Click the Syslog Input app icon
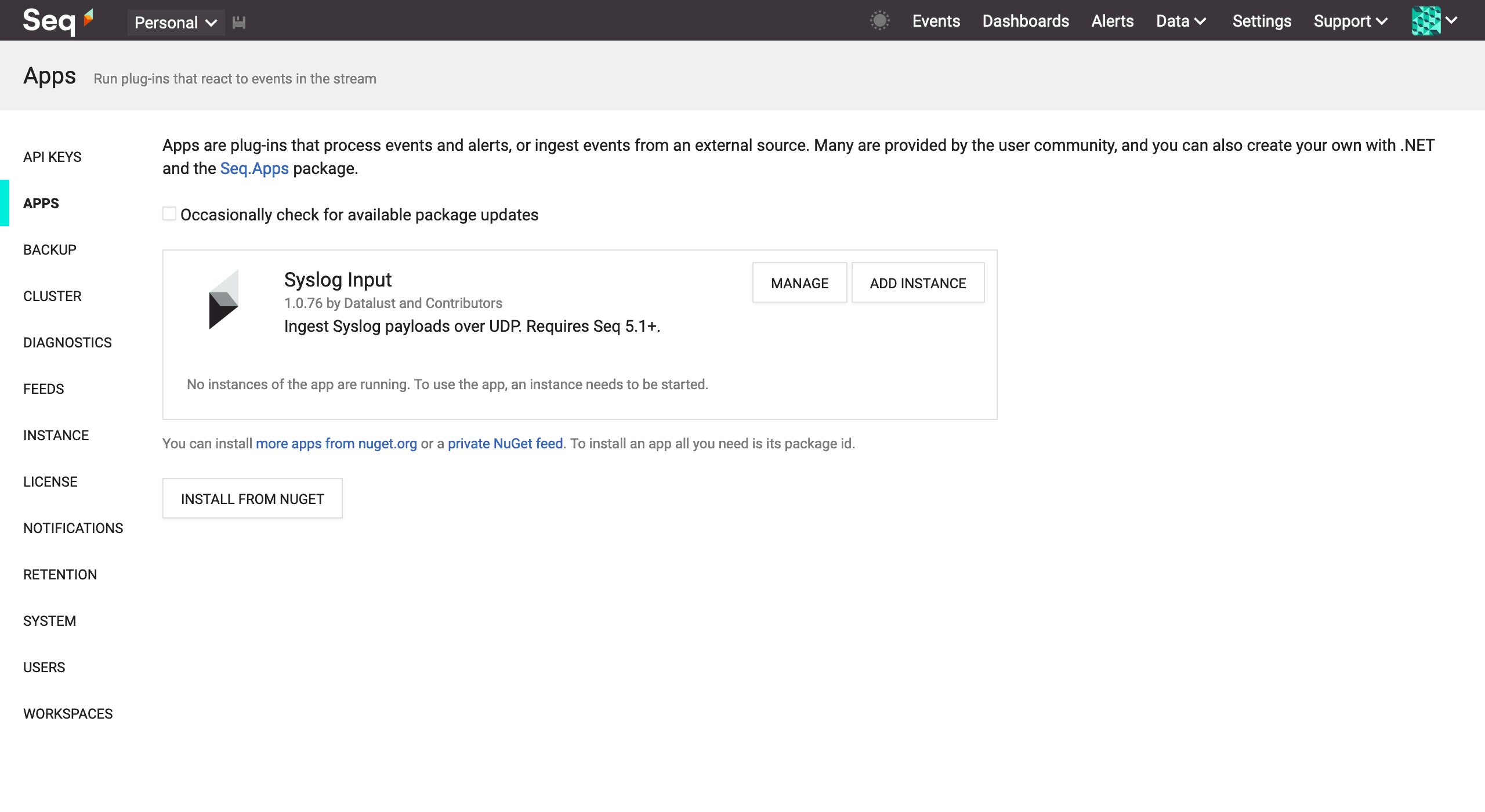 (223, 299)
